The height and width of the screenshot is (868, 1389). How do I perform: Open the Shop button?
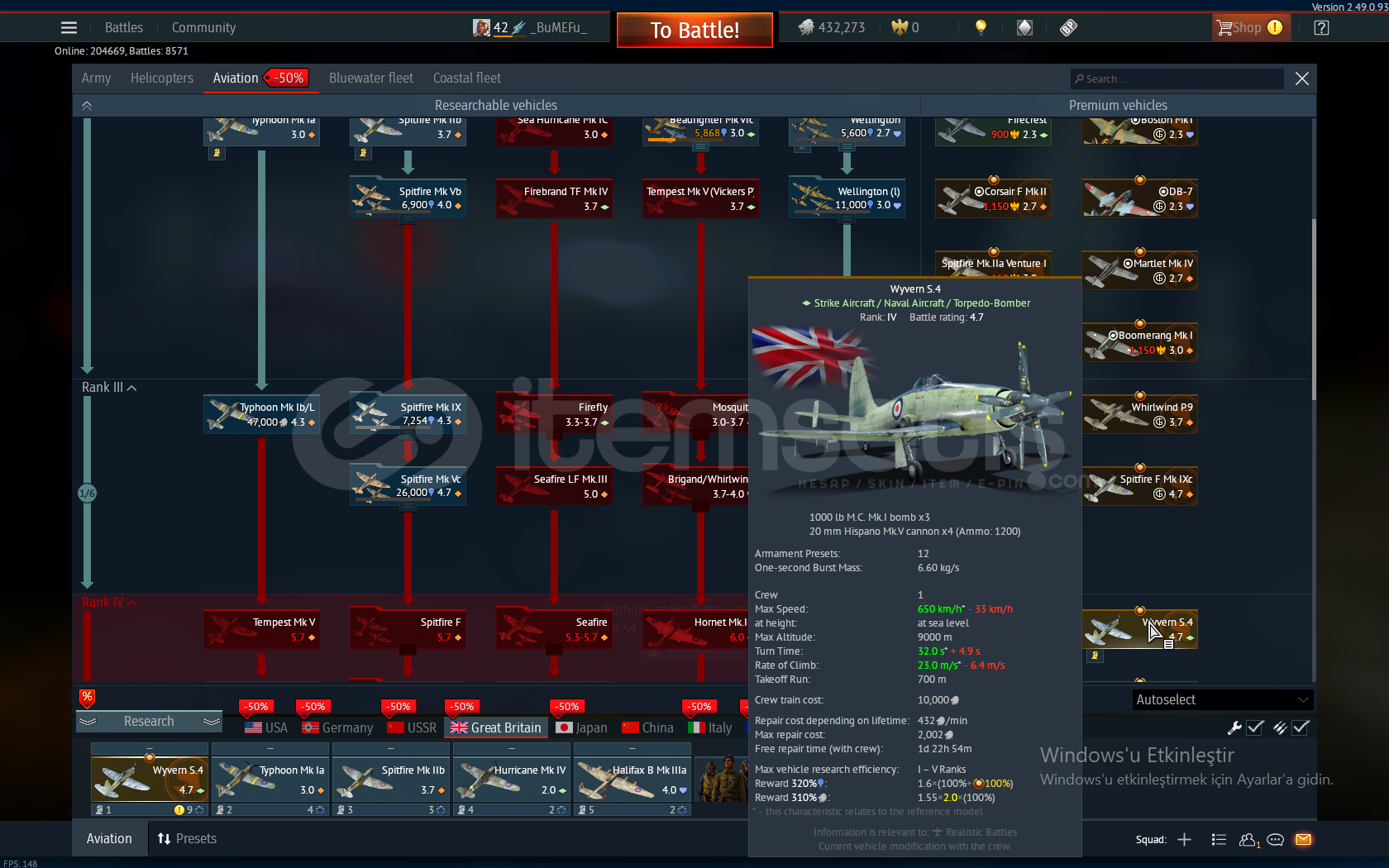[1249, 28]
